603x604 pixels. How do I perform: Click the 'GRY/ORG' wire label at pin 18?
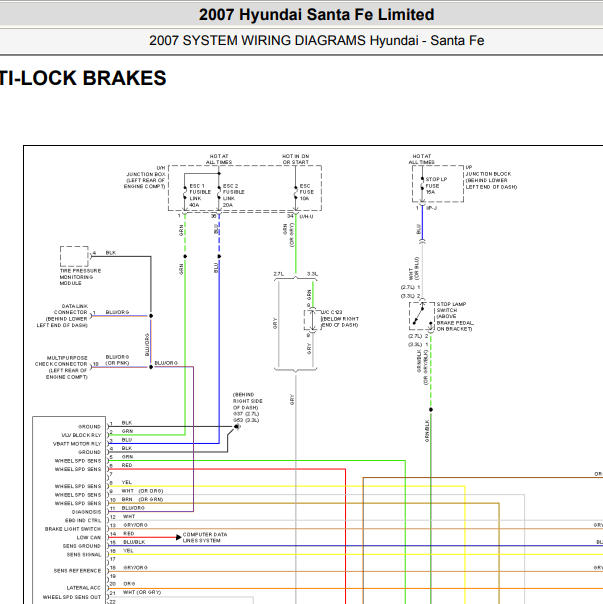(135, 568)
